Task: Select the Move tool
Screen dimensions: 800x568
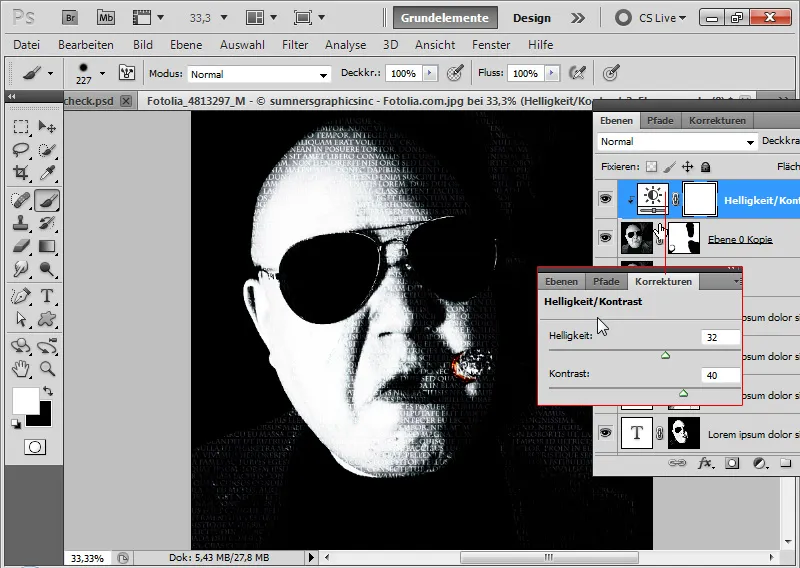Action: click(47, 127)
